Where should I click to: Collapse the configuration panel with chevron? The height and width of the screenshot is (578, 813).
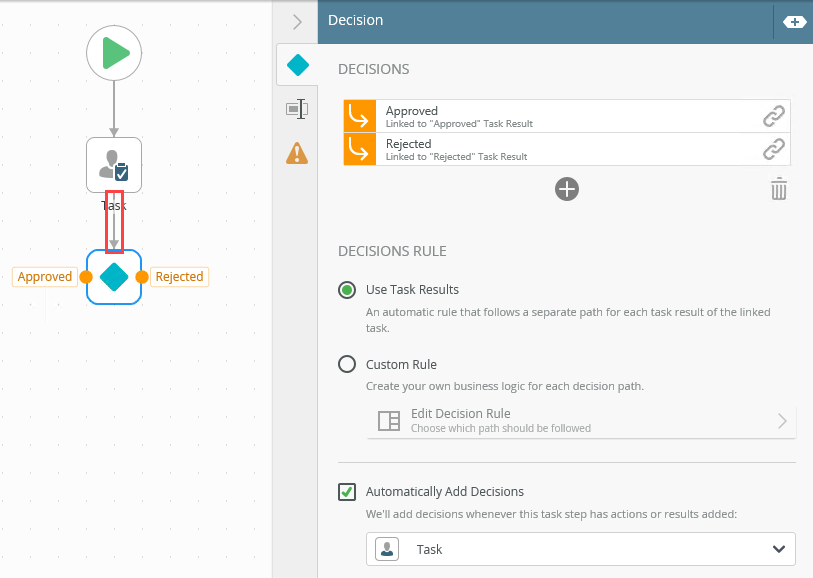pos(297,22)
